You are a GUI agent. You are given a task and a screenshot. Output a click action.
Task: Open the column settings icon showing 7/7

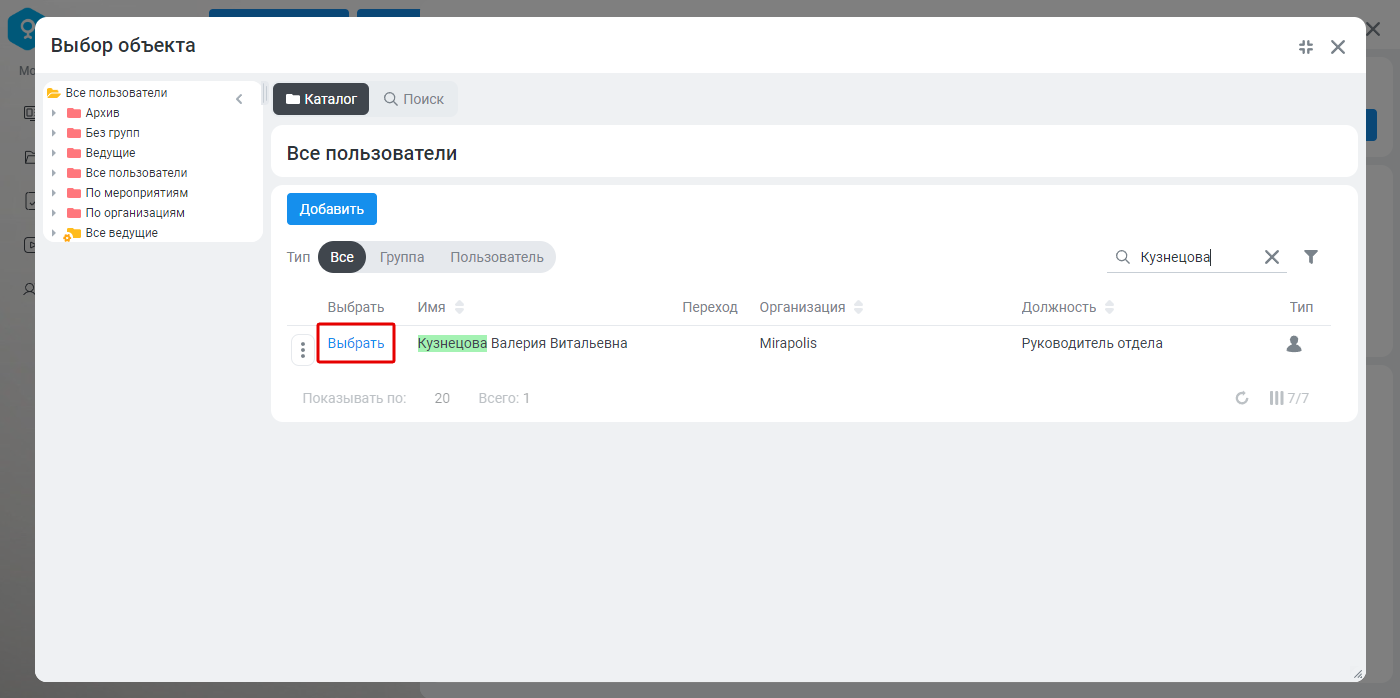click(1289, 398)
